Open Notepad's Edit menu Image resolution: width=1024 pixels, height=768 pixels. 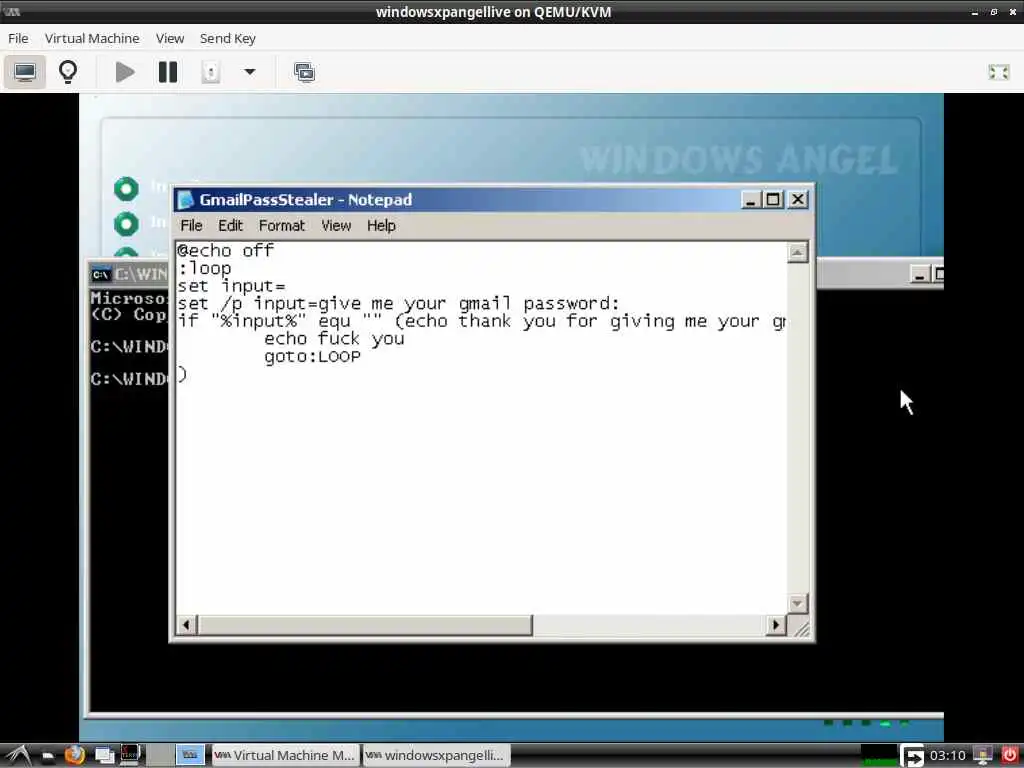(x=230, y=226)
